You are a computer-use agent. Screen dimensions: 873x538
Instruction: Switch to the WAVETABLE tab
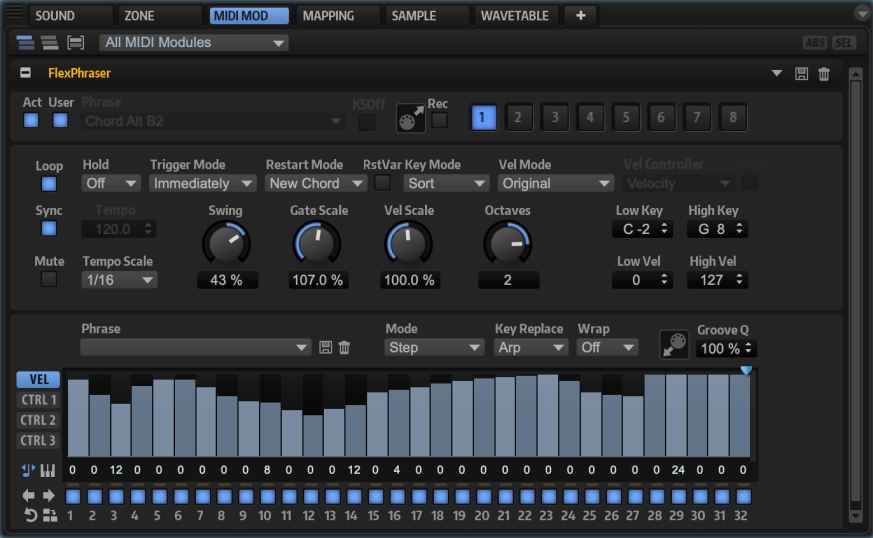pos(514,16)
